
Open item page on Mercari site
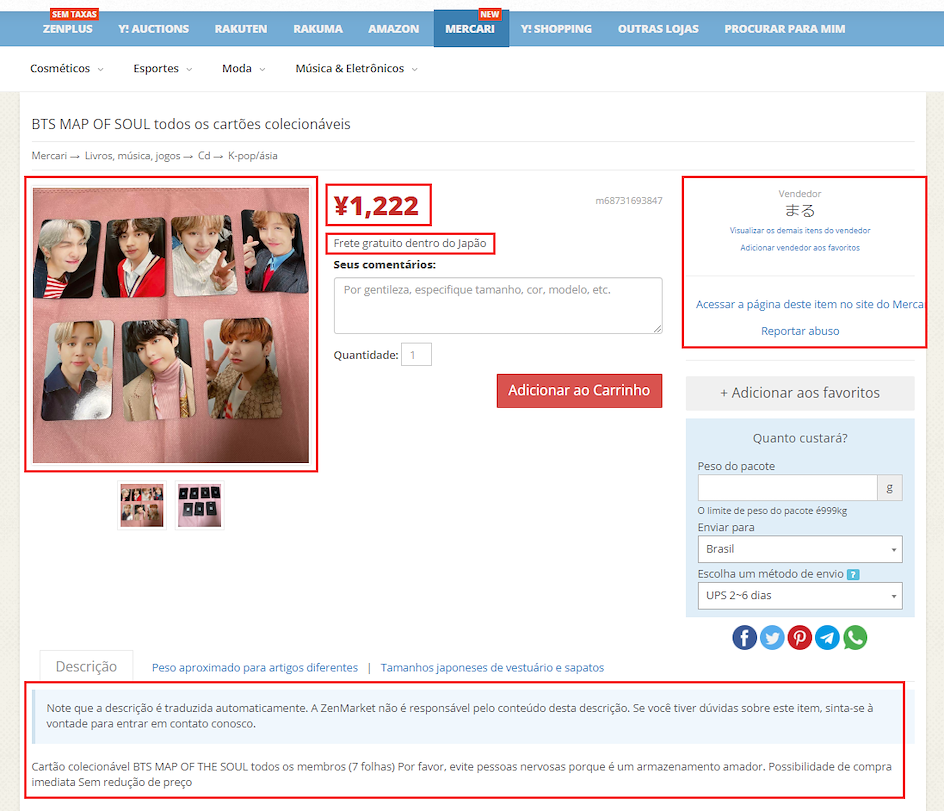[809, 305]
